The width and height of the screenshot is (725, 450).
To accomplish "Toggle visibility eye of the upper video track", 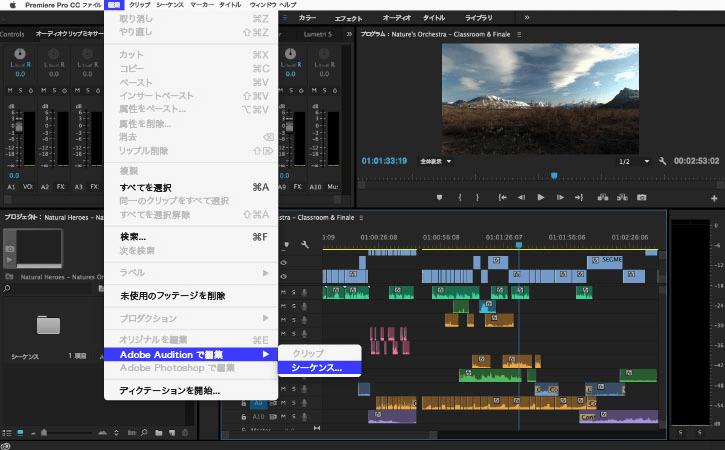I will [x=284, y=262].
